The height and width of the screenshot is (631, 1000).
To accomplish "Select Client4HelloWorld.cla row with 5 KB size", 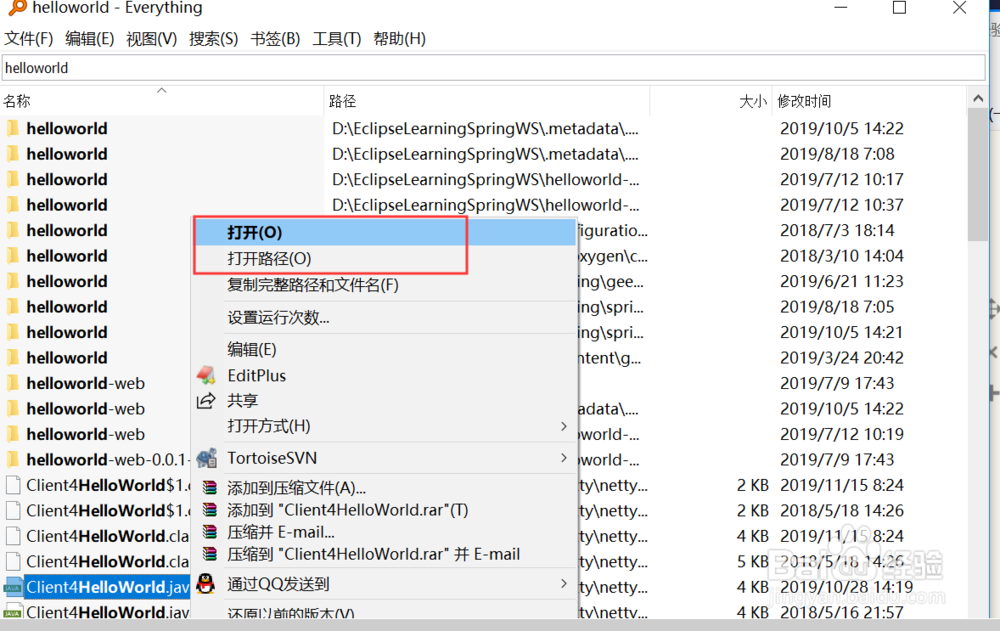I will (x=107, y=561).
